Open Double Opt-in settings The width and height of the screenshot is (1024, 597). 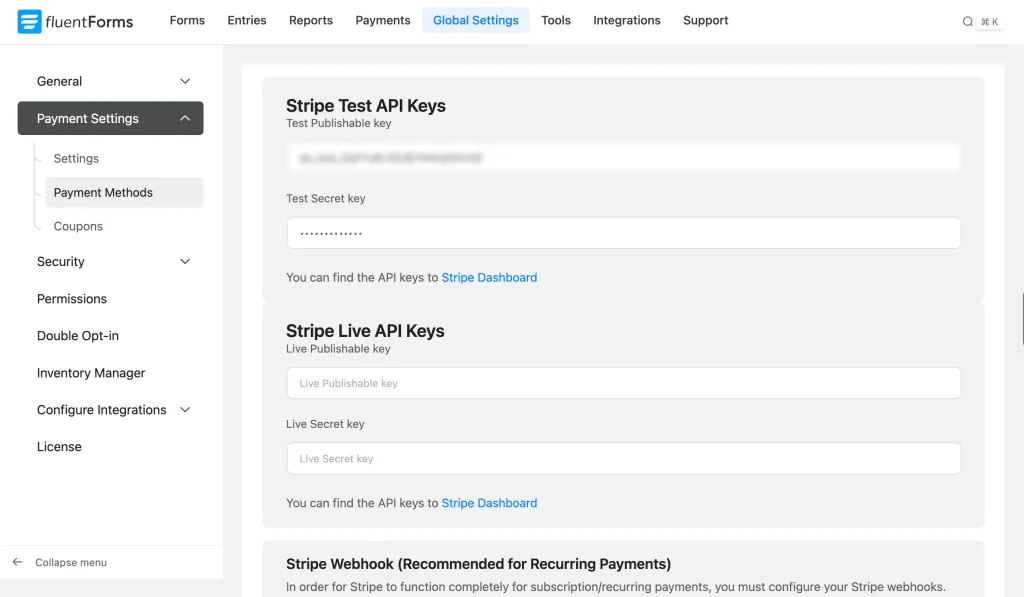click(x=78, y=336)
